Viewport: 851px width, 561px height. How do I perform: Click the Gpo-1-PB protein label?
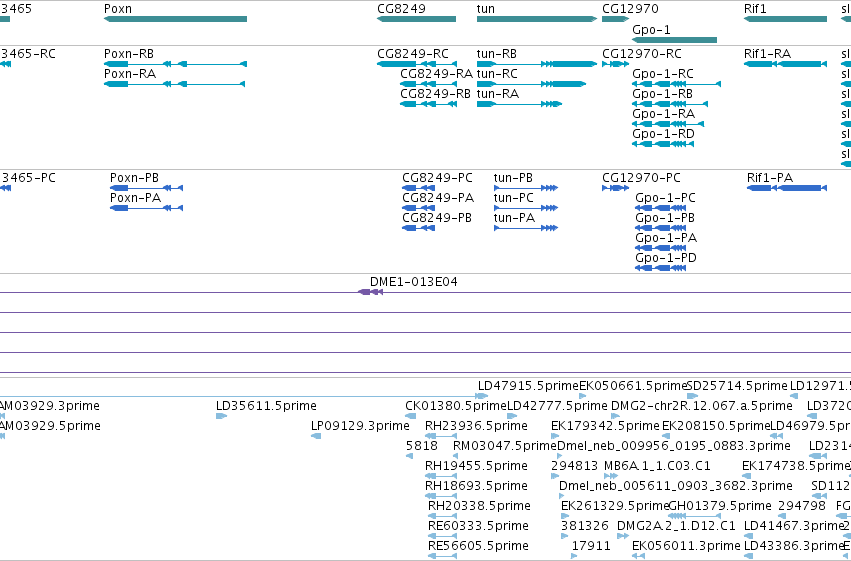pyautogui.click(x=665, y=218)
